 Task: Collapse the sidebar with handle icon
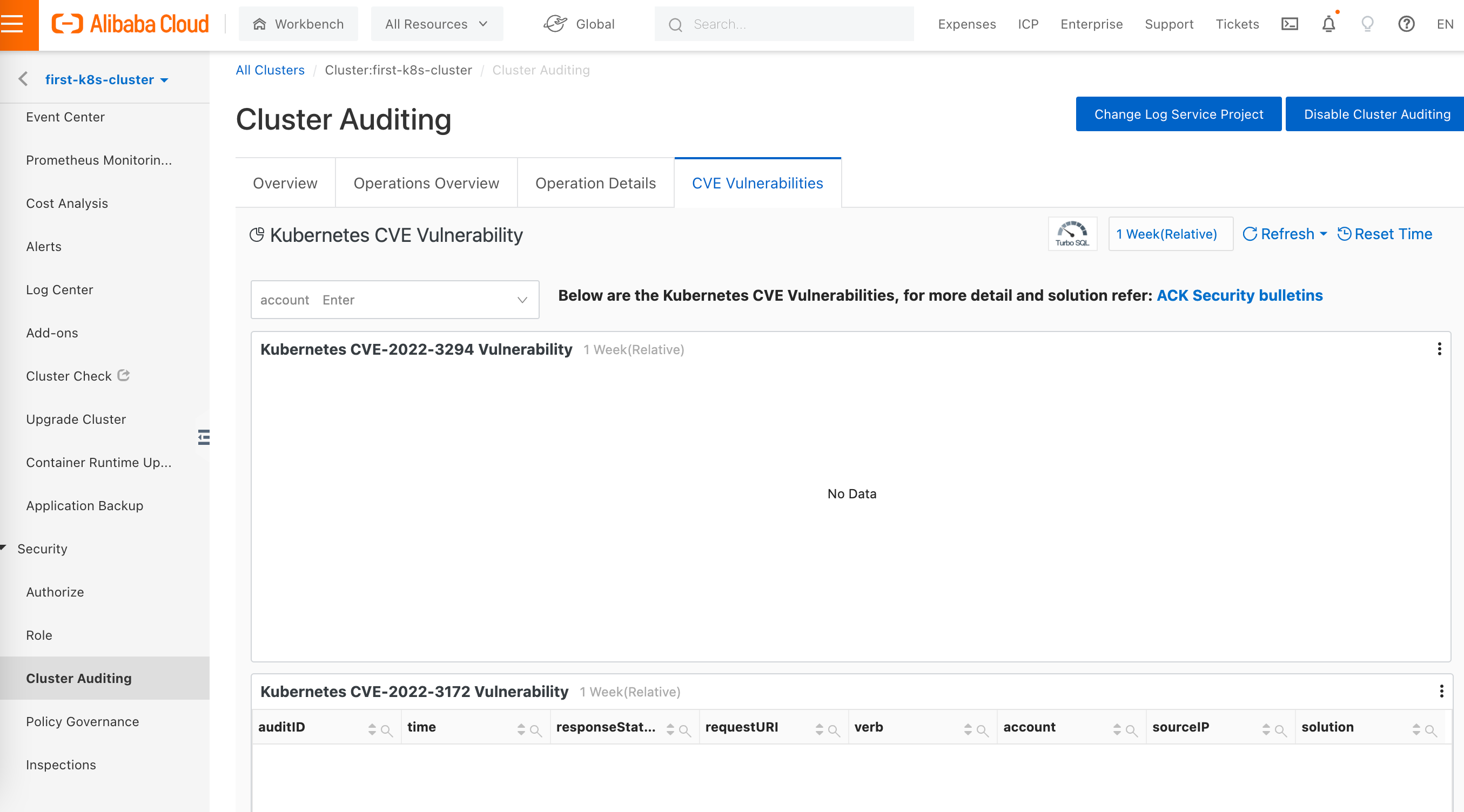click(x=204, y=437)
